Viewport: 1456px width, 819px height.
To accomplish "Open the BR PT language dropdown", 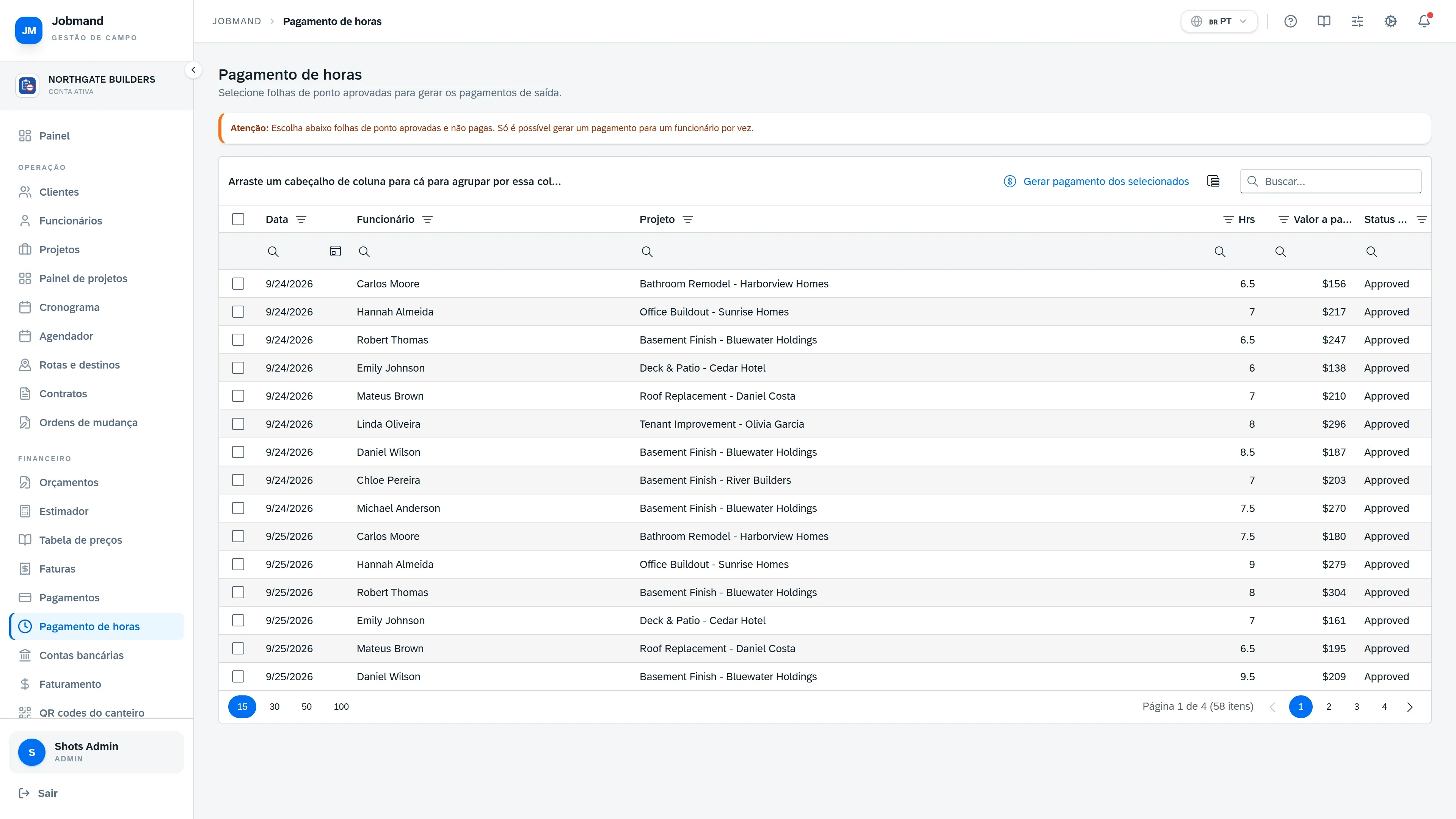I will [x=1219, y=22].
